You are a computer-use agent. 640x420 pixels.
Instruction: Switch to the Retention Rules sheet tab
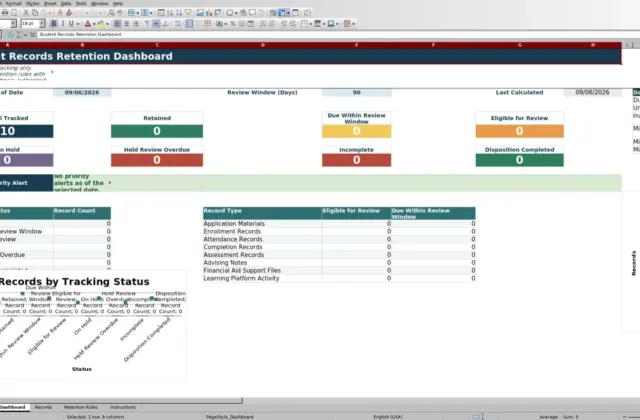81,407
